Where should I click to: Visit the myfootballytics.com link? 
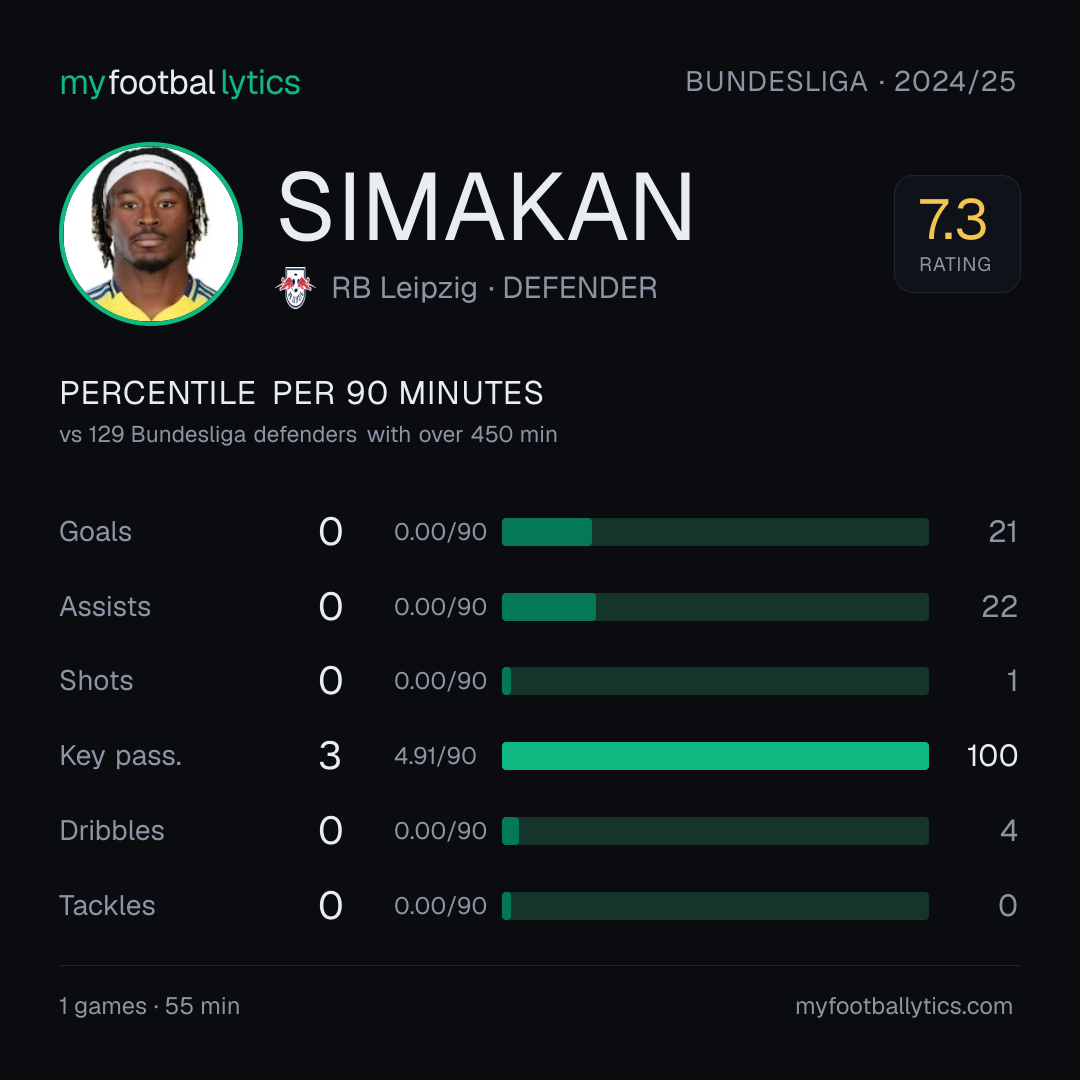click(904, 1006)
